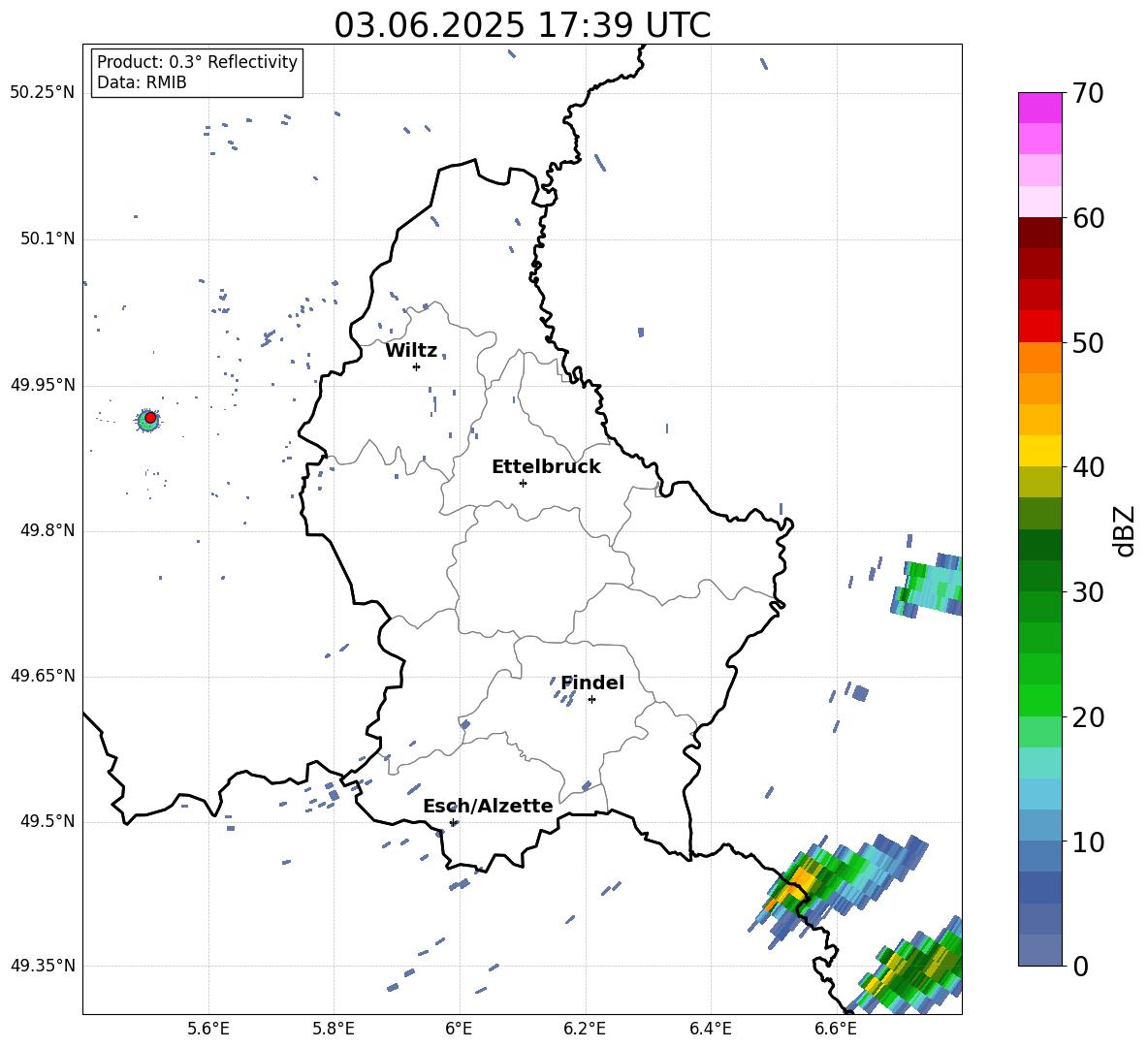Click the dBZ colorbar axis label
Viewport: 1148px width, 1048px height.
(x=1124, y=530)
